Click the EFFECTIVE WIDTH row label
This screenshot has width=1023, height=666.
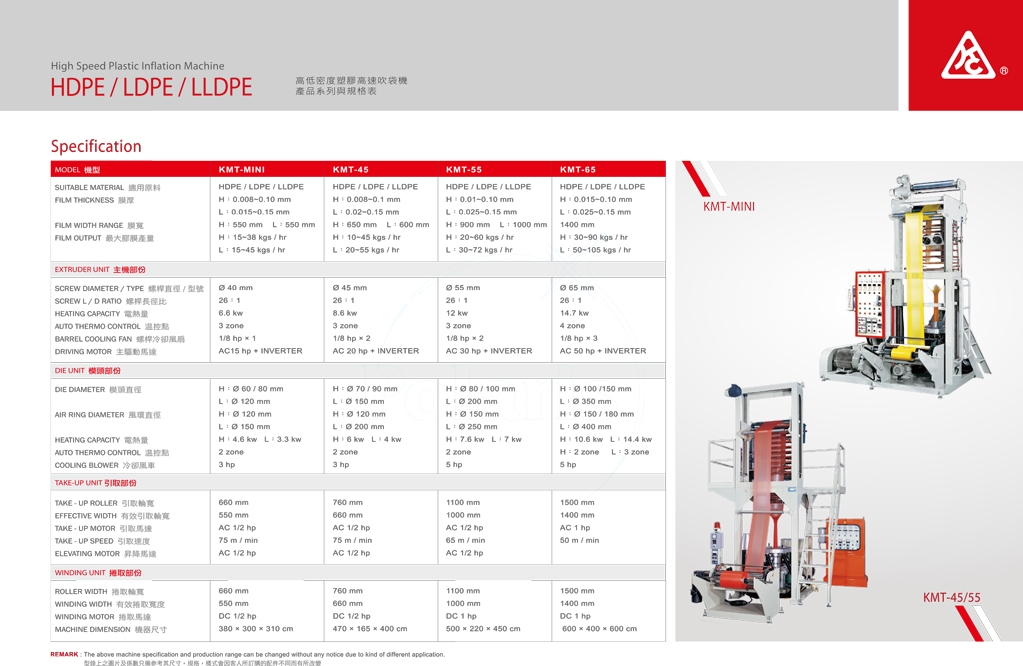click(112, 516)
